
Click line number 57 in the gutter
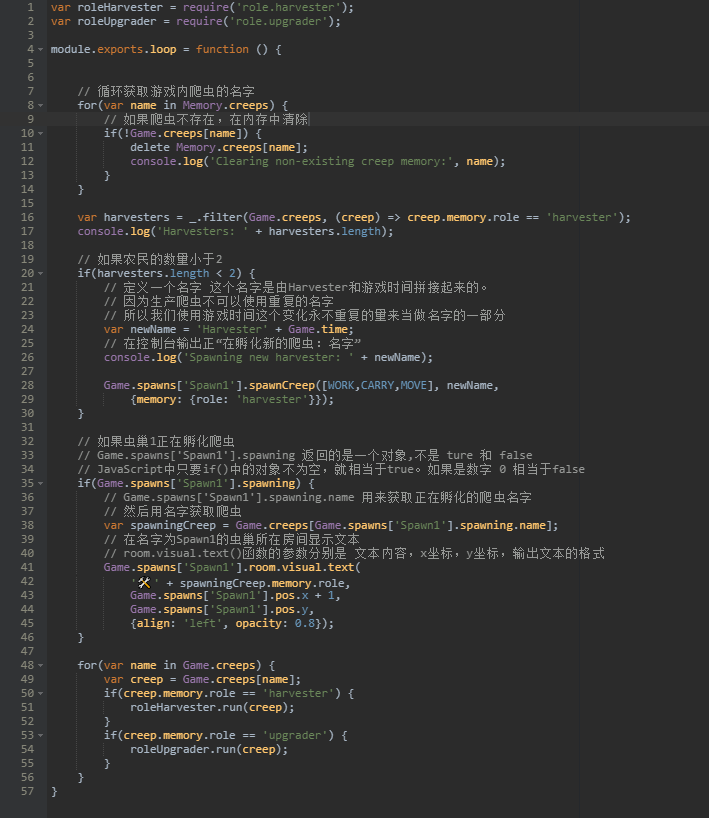tap(27, 791)
